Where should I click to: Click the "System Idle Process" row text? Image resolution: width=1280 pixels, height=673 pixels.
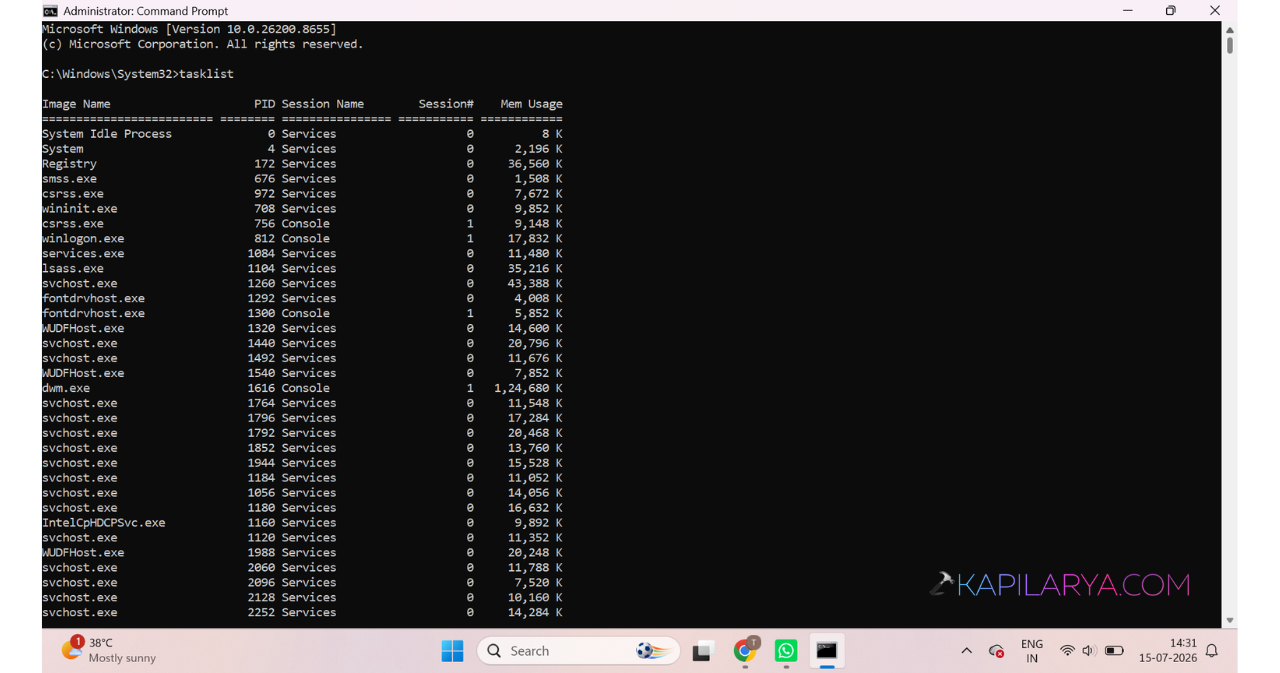[107, 134]
